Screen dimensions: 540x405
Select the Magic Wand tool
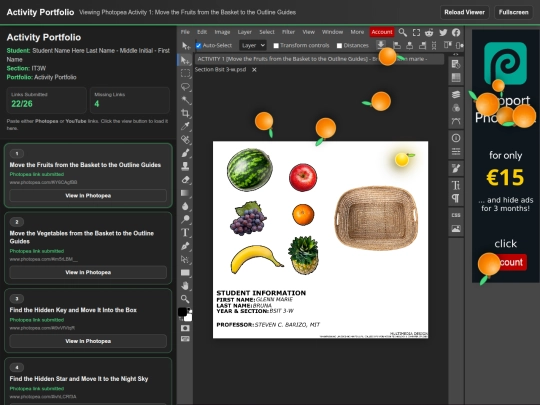(x=185, y=100)
